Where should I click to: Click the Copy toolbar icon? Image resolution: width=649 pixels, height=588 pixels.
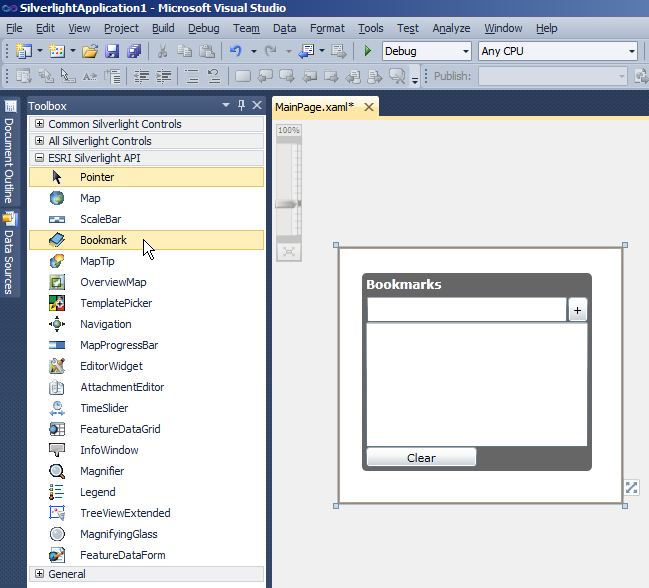point(184,51)
